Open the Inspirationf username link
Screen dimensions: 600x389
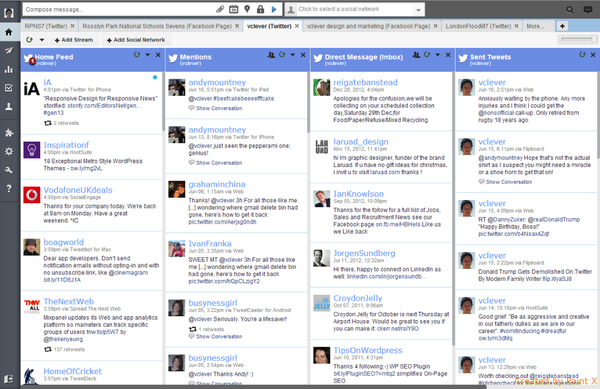[66, 145]
